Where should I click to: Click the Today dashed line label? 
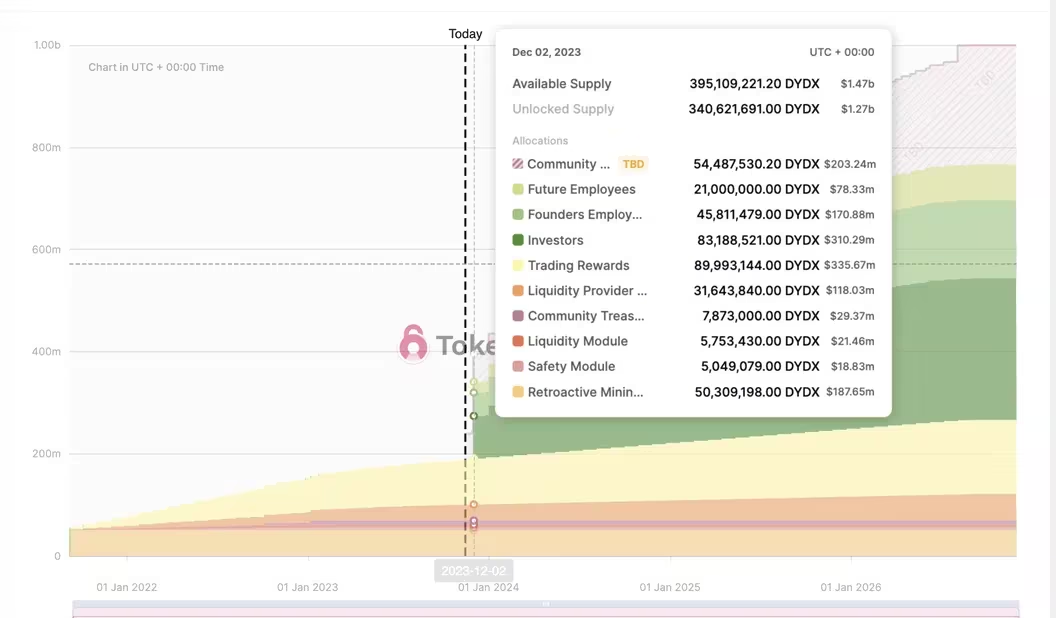(x=465, y=34)
